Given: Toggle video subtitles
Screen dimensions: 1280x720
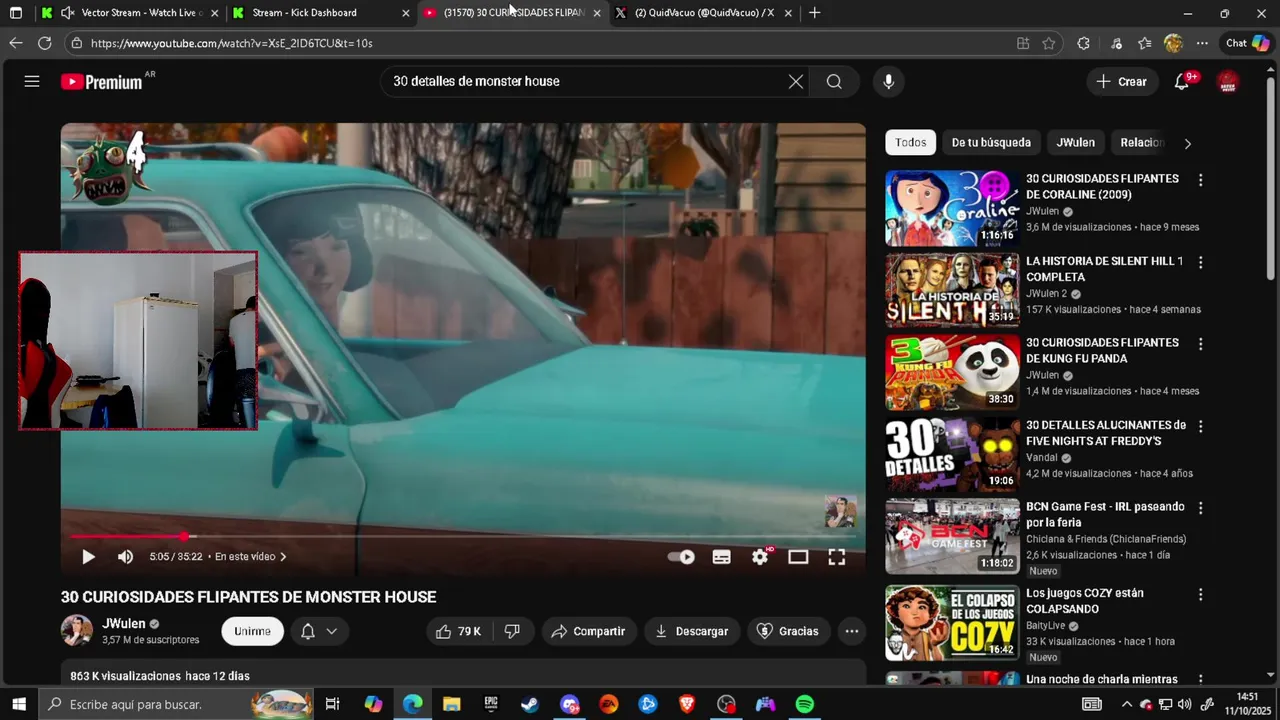Looking at the screenshot, I should [x=721, y=557].
